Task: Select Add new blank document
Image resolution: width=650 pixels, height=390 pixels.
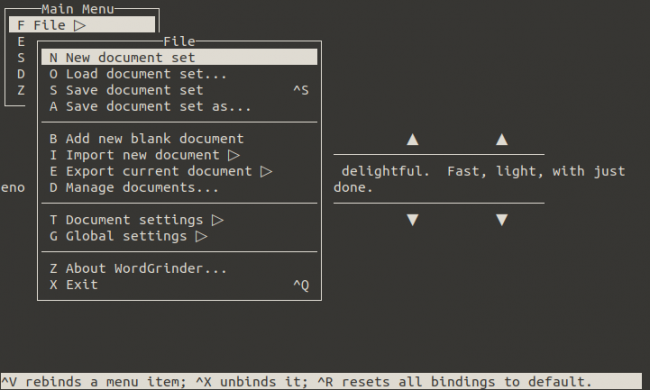Action: (x=179, y=138)
